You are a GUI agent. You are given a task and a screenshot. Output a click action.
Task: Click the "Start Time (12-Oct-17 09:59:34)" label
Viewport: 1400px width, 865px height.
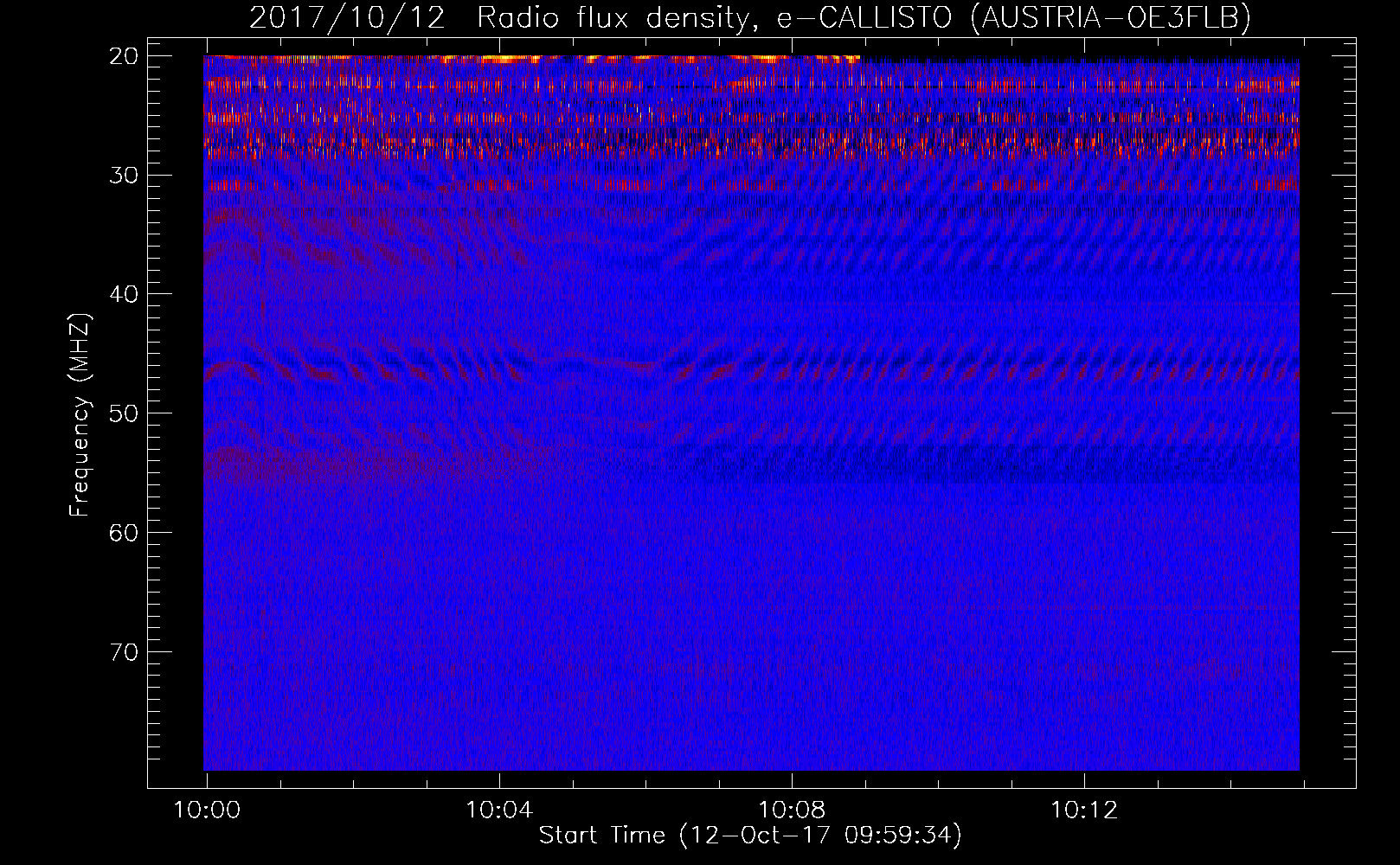pyautogui.click(x=750, y=836)
